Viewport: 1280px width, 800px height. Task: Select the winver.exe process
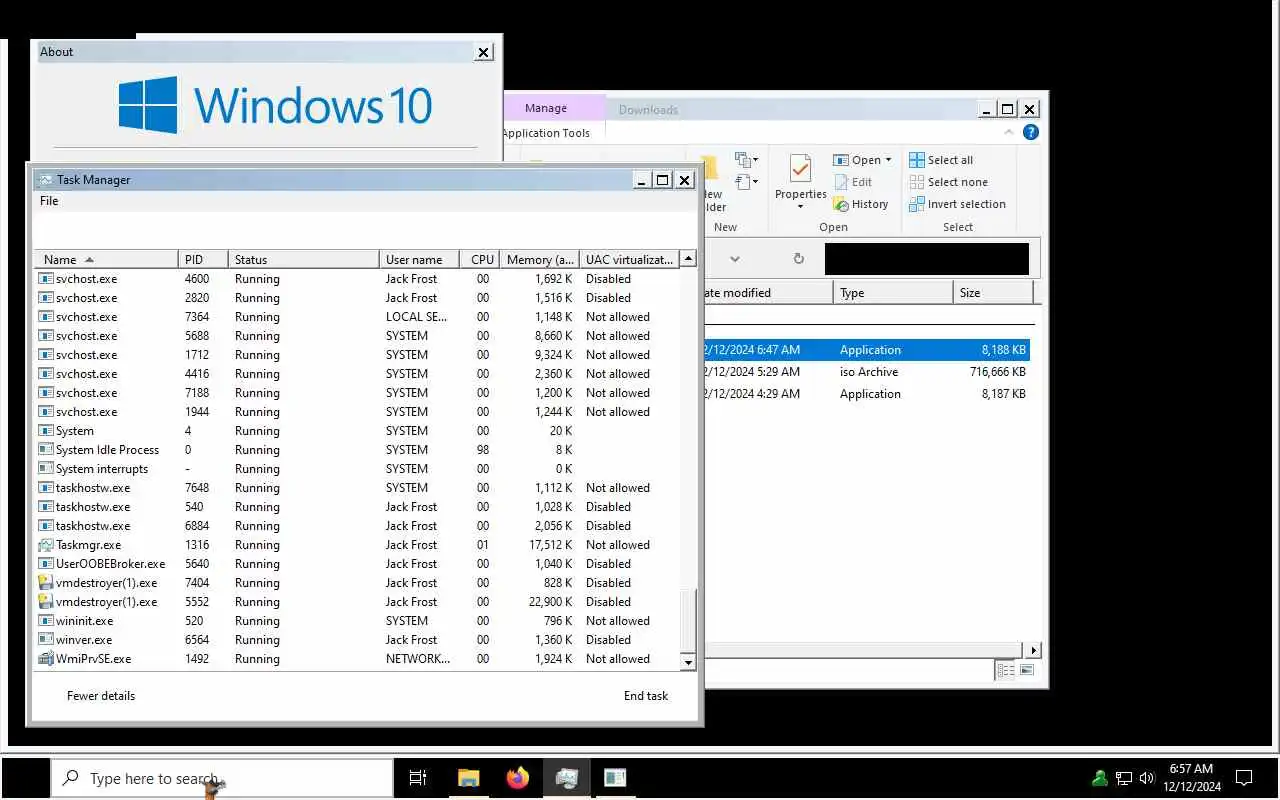(358, 640)
